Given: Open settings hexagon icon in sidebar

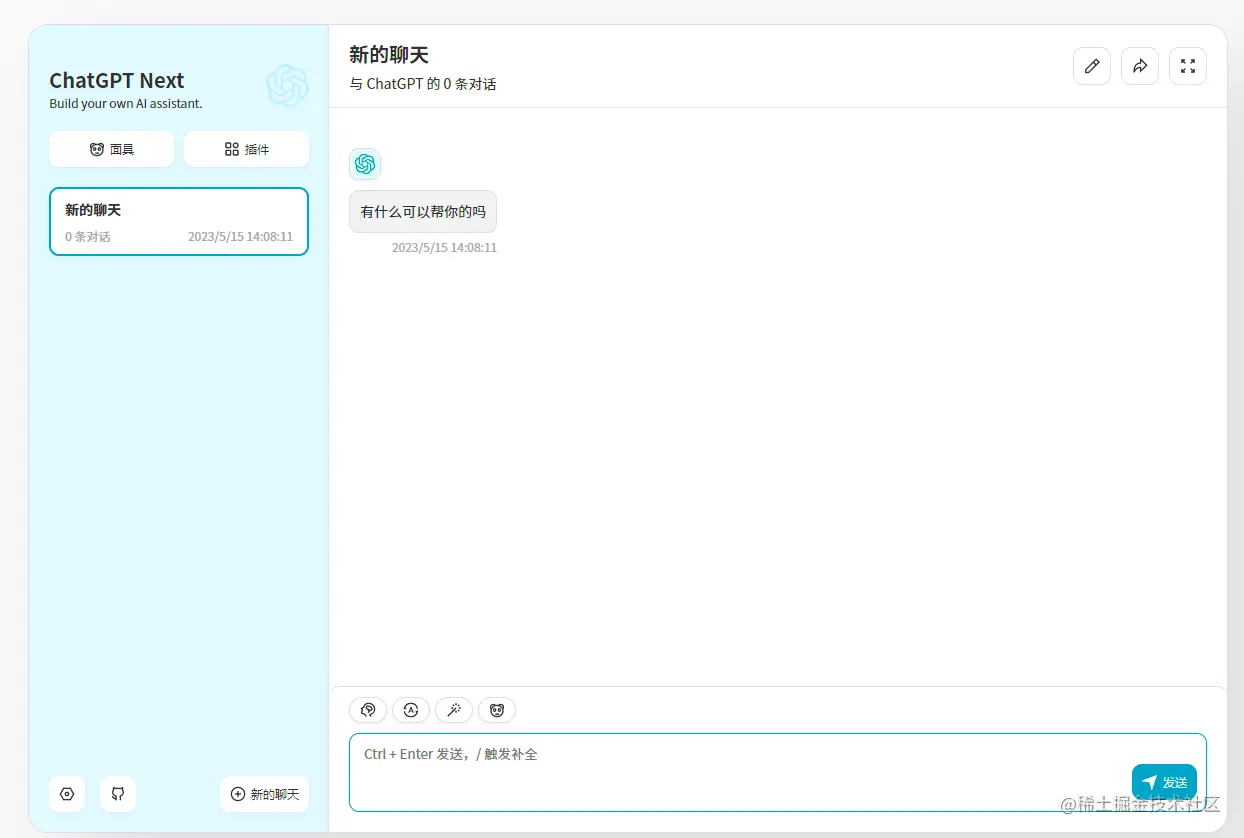Looking at the screenshot, I should pyautogui.click(x=67, y=794).
